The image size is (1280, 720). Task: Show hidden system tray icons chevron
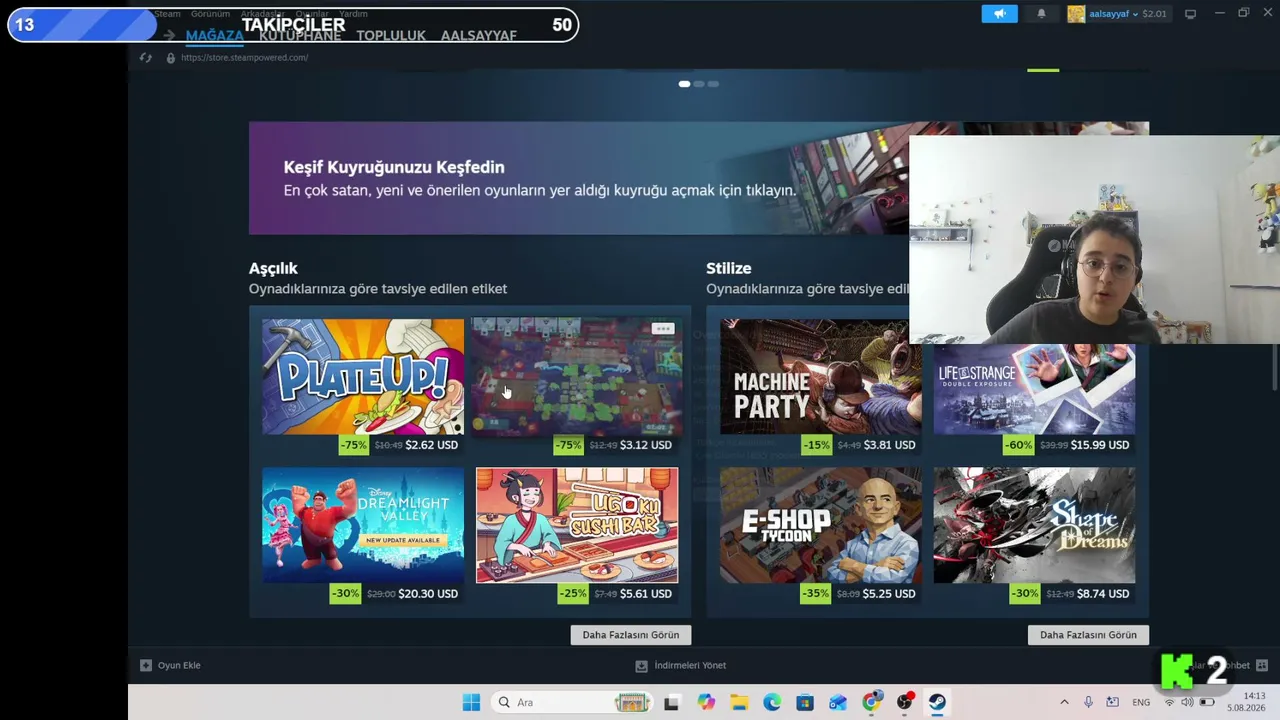1064,702
